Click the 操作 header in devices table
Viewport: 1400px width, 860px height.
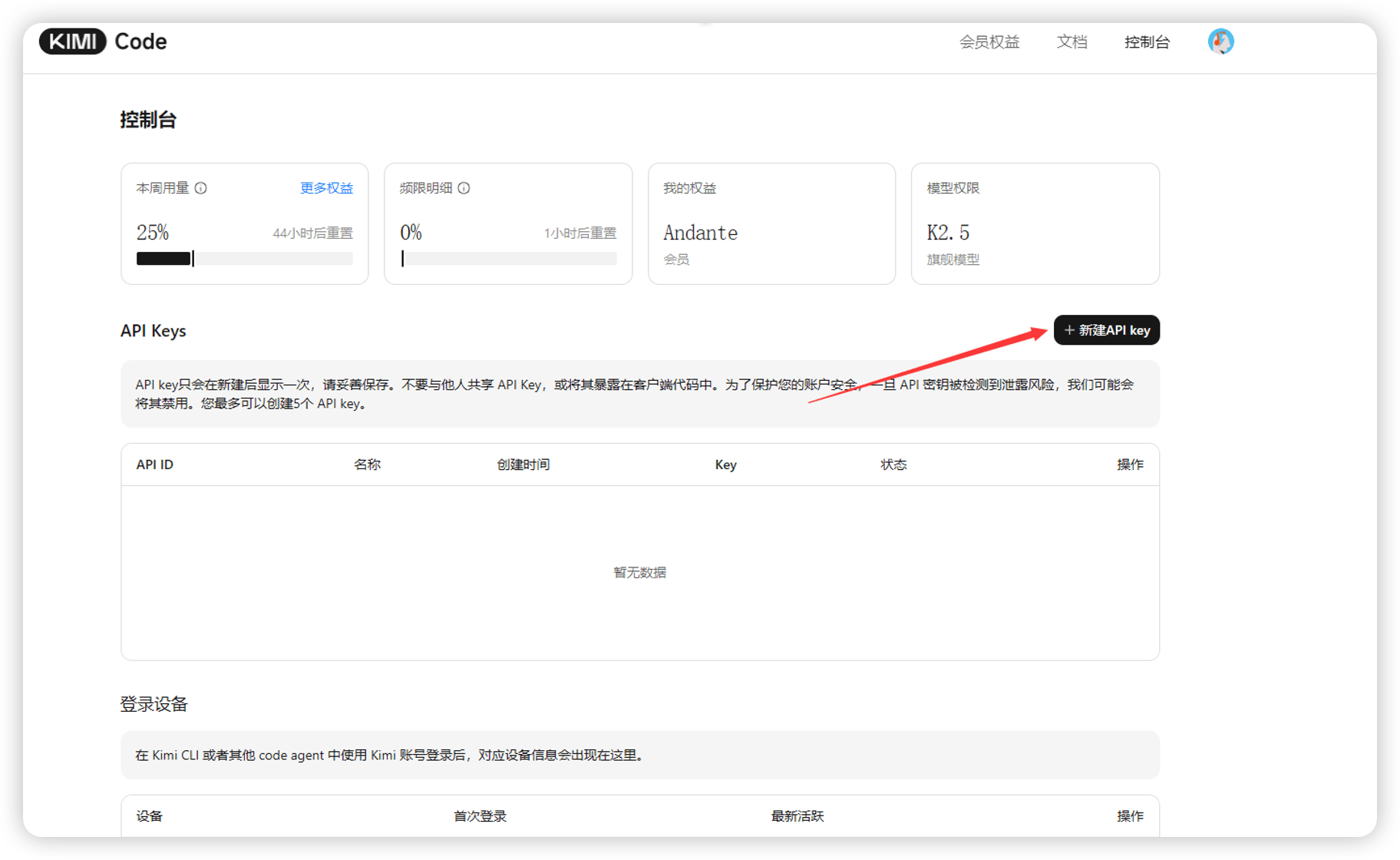pos(1130,816)
